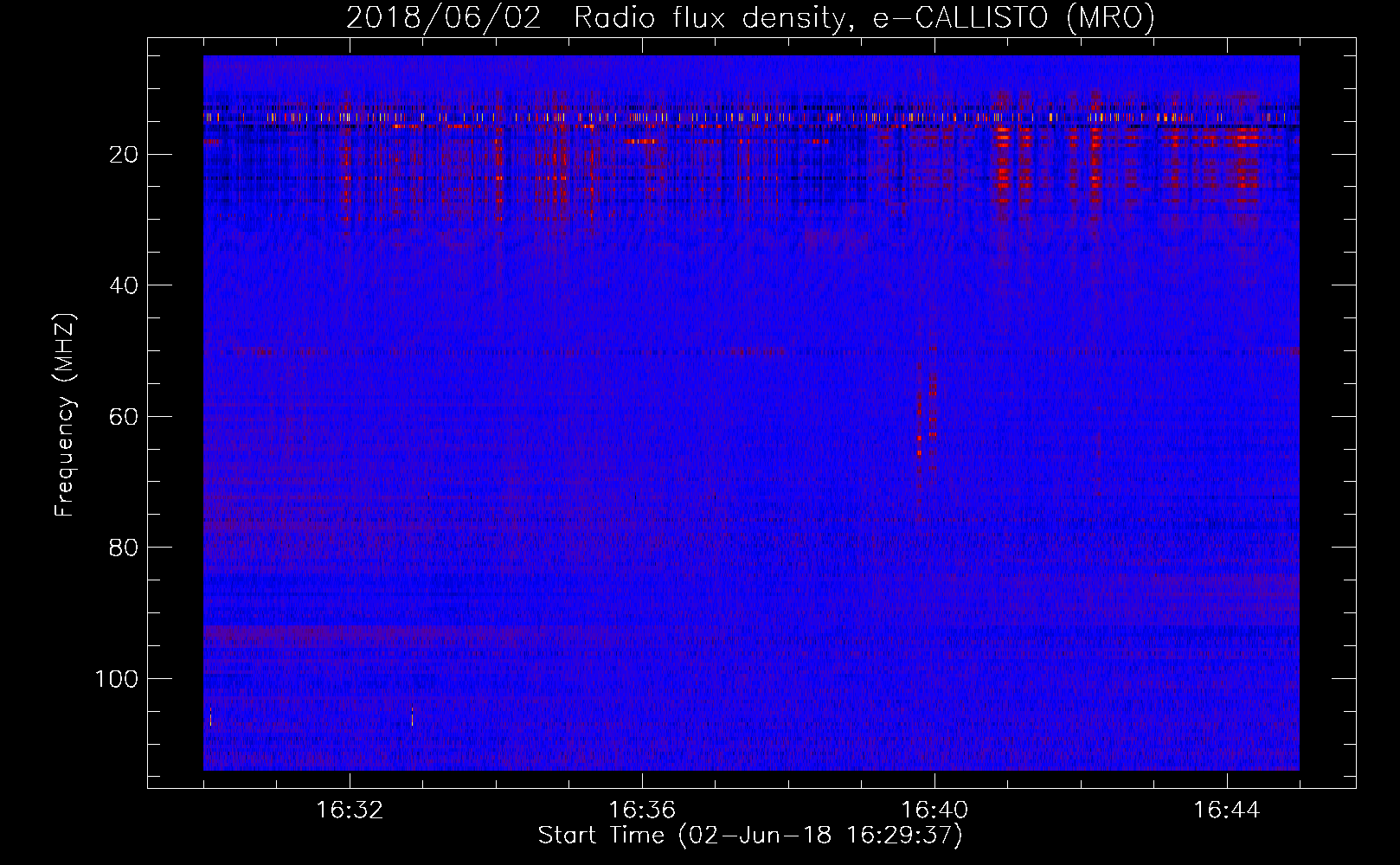The width and height of the screenshot is (1400, 865).
Task: Click the 40 MHz frequency tick label
Action: pyautogui.click(x=125, y=285)
